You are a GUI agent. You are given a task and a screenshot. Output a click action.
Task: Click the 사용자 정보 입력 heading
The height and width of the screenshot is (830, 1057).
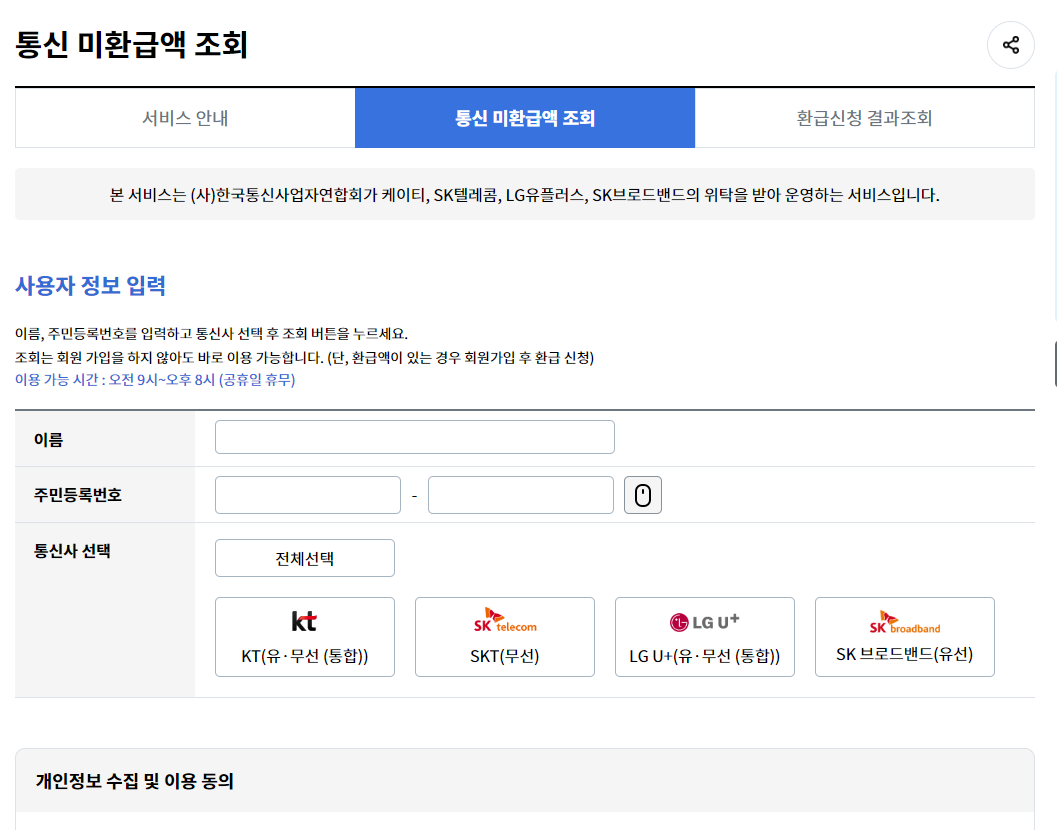point(90,286)
